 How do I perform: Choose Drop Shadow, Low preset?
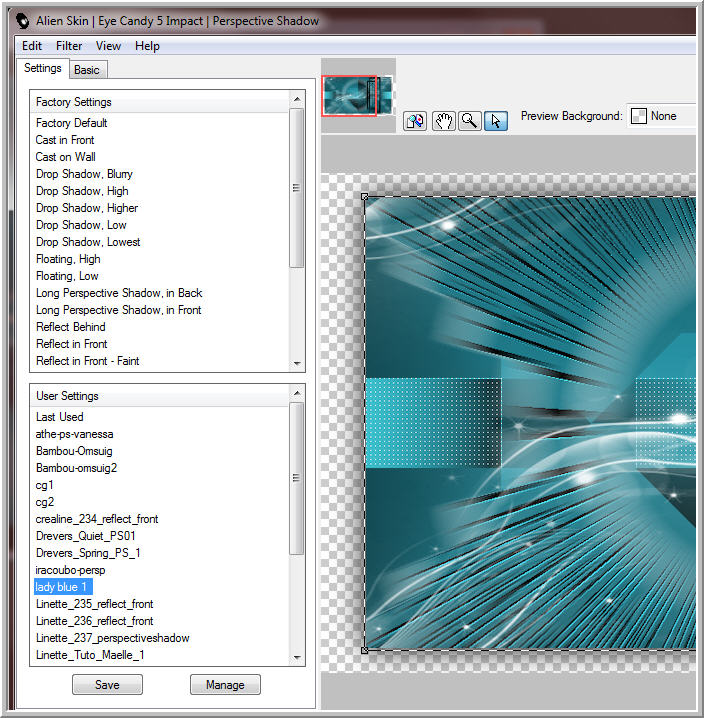81,225
